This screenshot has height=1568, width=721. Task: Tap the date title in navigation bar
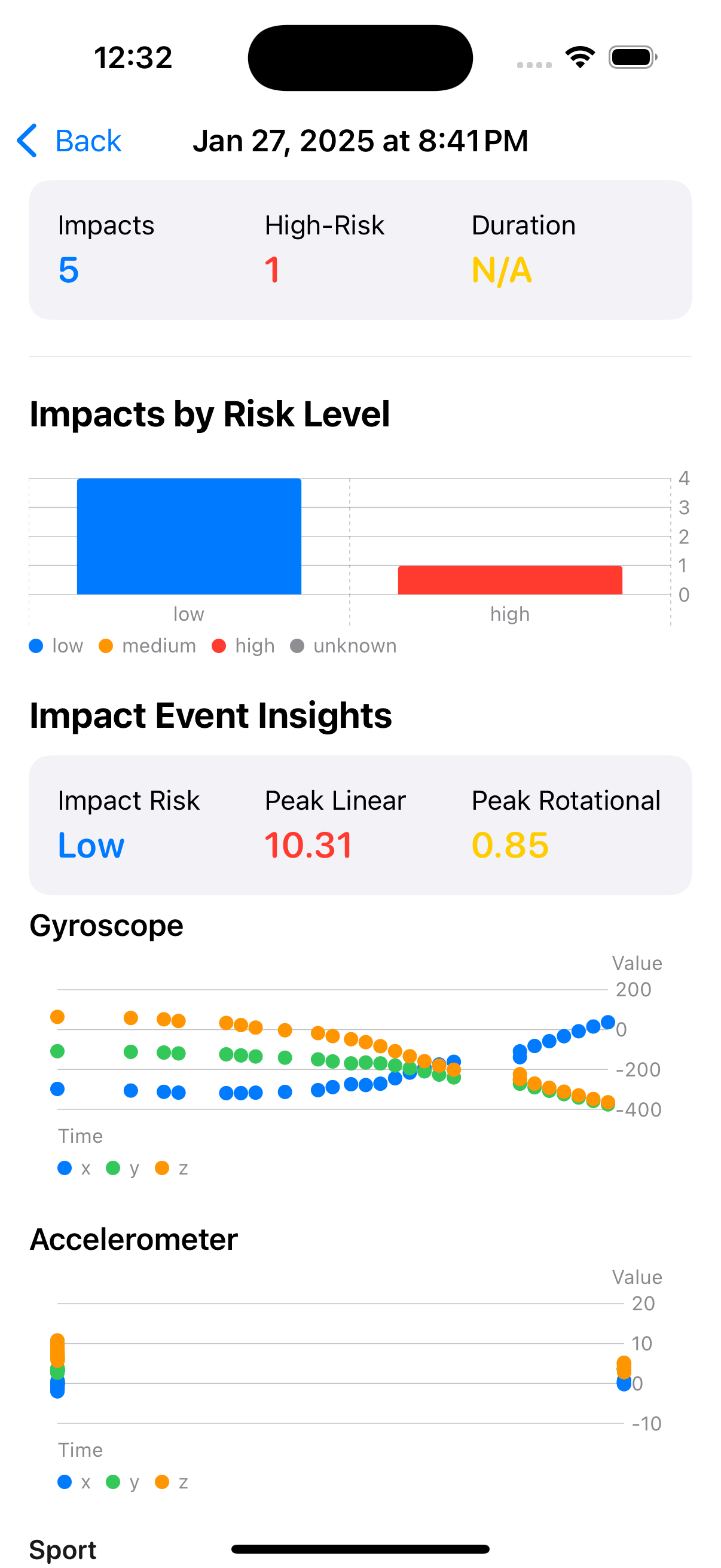coord(360,141)
